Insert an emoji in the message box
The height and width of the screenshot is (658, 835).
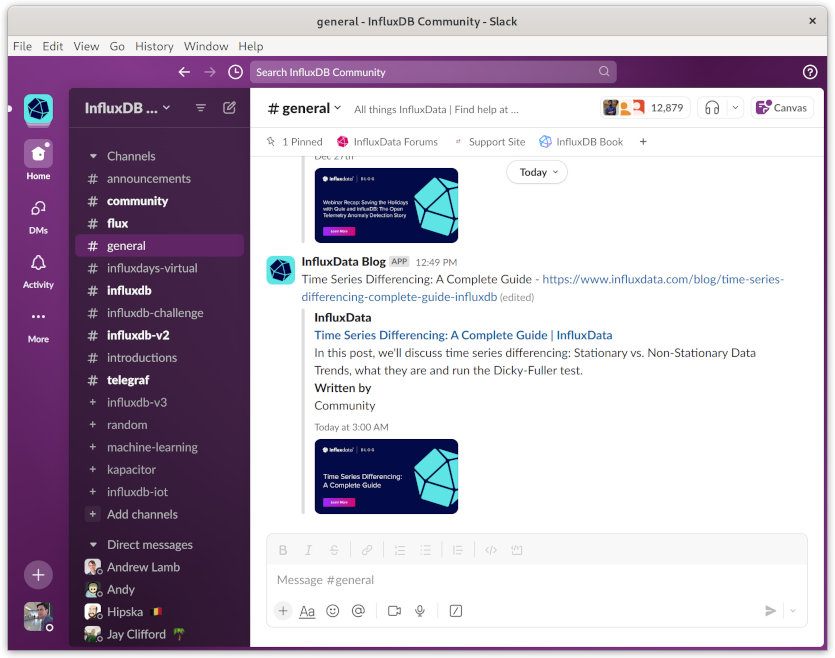tap(333, 610)
